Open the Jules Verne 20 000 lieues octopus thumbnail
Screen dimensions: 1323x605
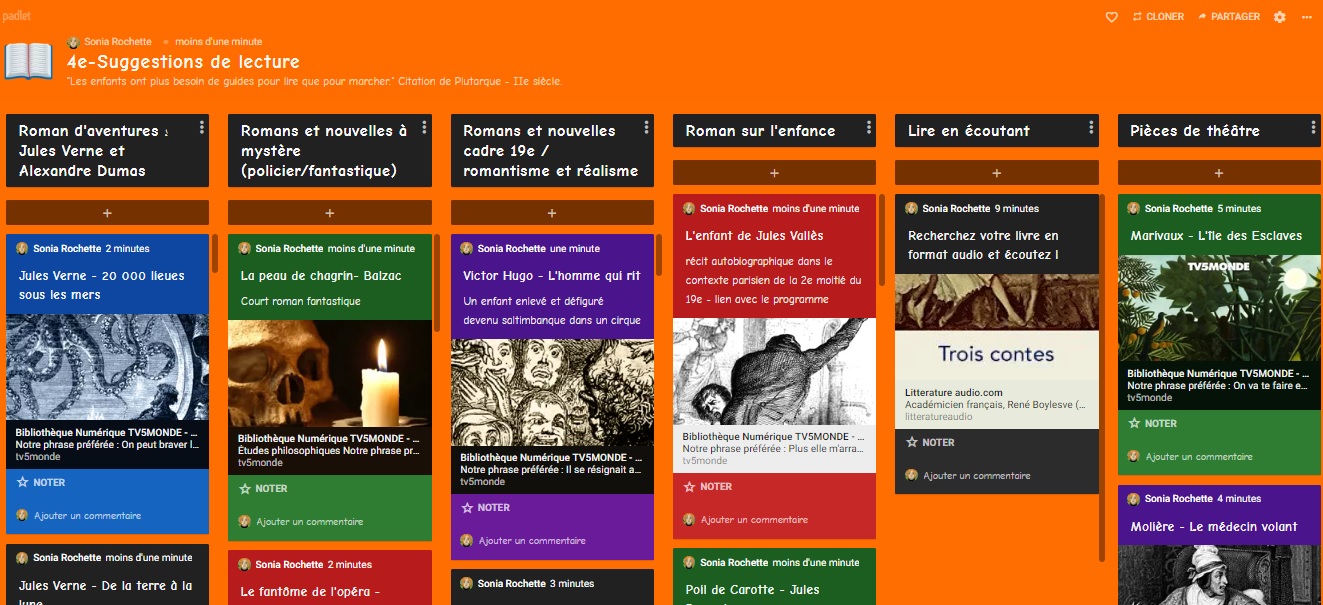(x=107, y=367)
